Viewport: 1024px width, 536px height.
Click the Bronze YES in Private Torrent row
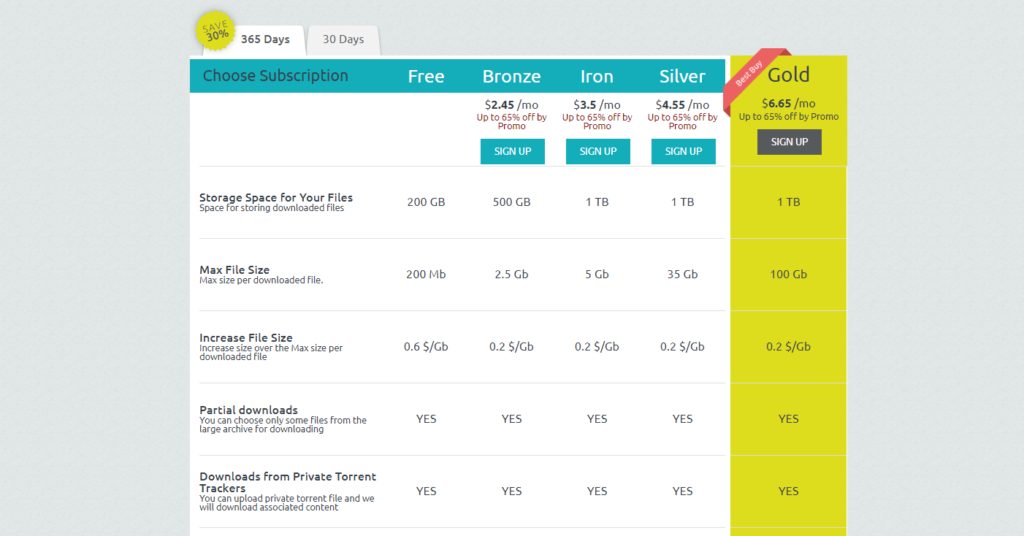511,492
